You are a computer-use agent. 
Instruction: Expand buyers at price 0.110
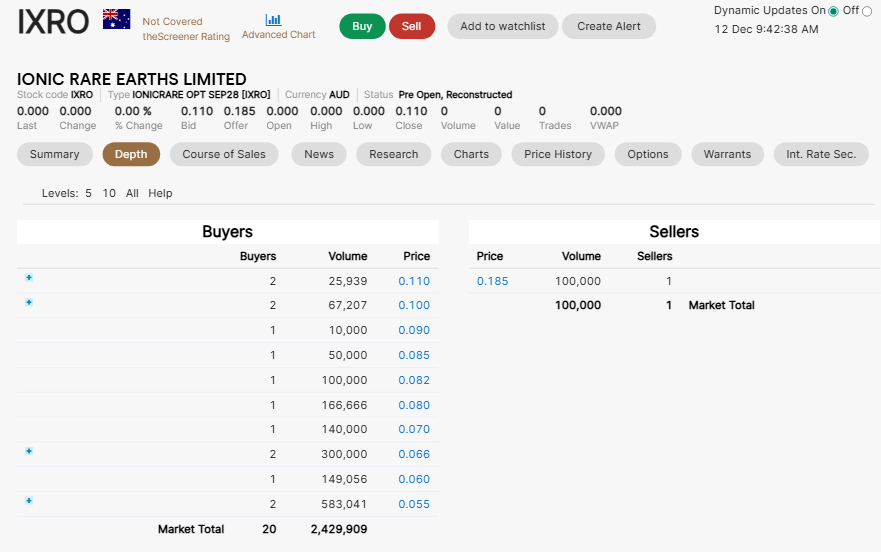[29, 277]
